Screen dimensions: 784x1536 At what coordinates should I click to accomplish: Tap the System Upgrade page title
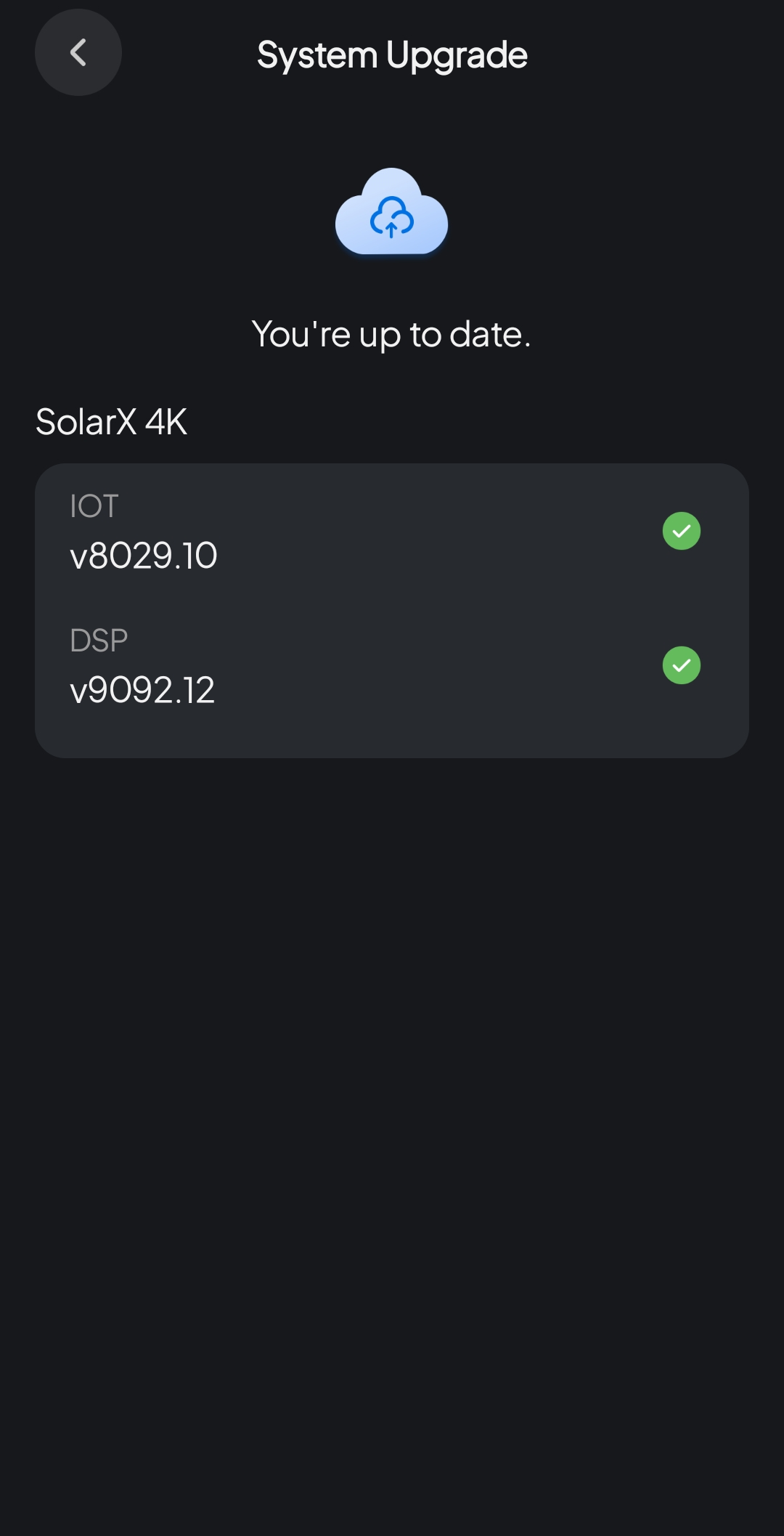[392, 55]
